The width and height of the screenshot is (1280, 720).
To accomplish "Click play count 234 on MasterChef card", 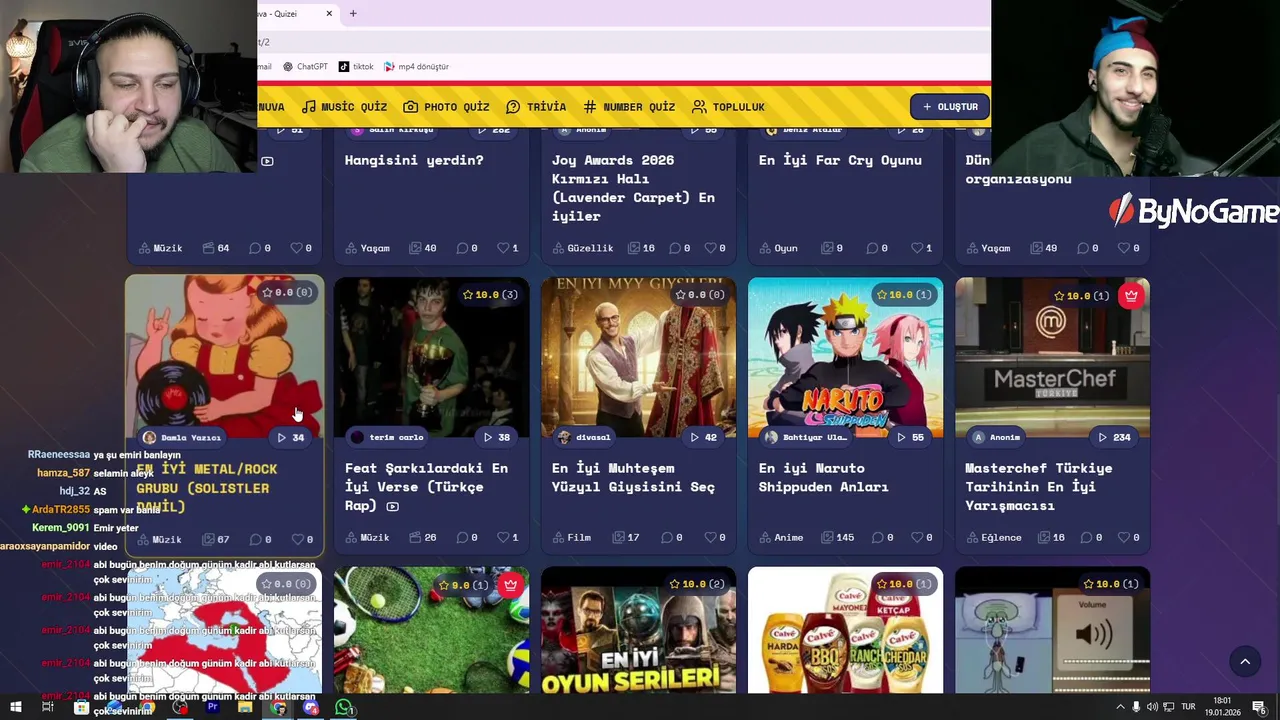I will coord(1114,437).
